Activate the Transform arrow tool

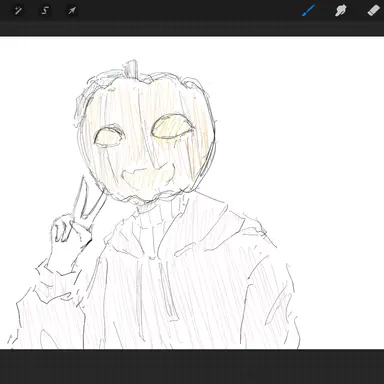pyautogui.click(x=72, y=11)
